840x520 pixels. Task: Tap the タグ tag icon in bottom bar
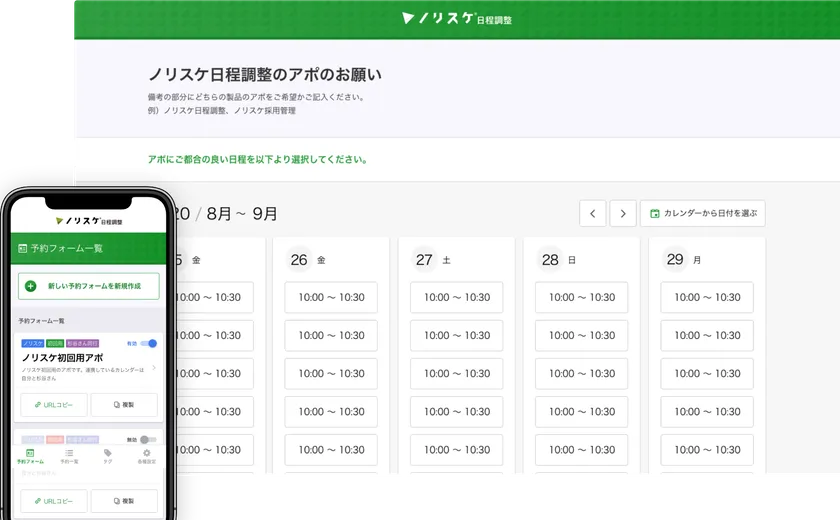[108, 454]
